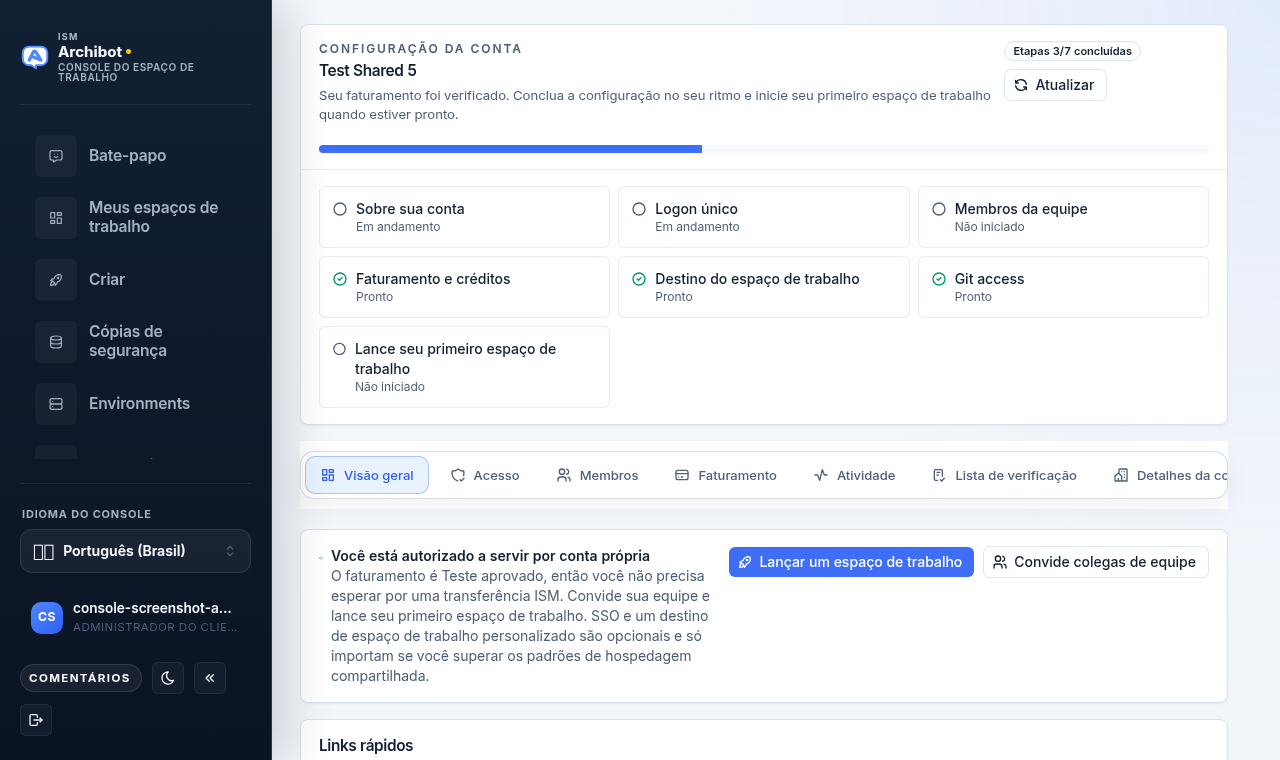1280x760 pixels.
Task: Click the Criar rocket icon
Action: (x=56, y=280)
